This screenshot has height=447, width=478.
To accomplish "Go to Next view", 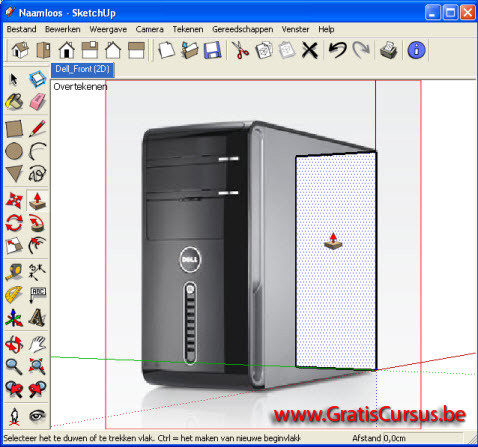I will pos(37,389).
